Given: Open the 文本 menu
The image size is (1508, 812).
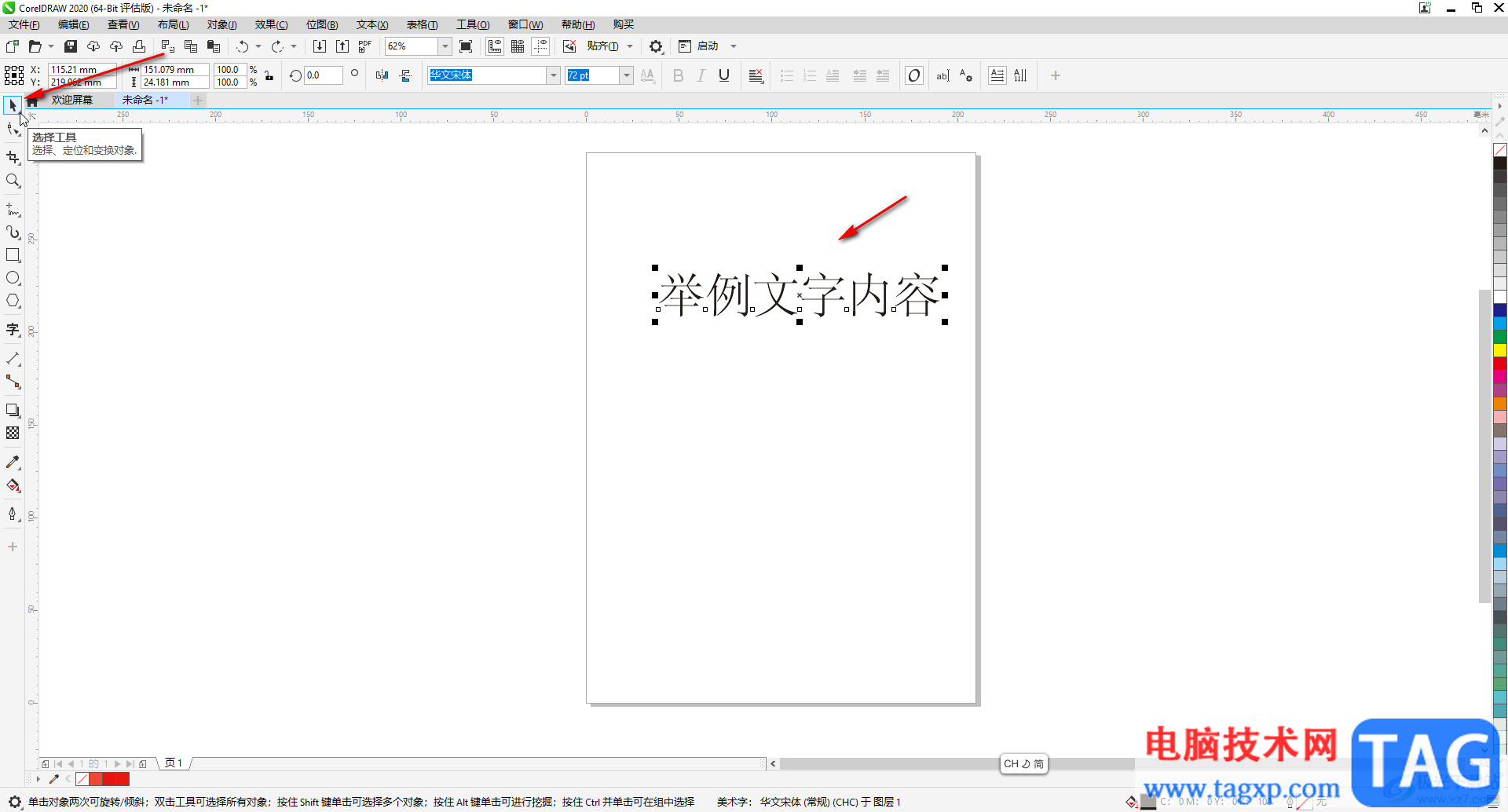Looking at the screenshot, I should pyautogui.click(x=372, y=24).
